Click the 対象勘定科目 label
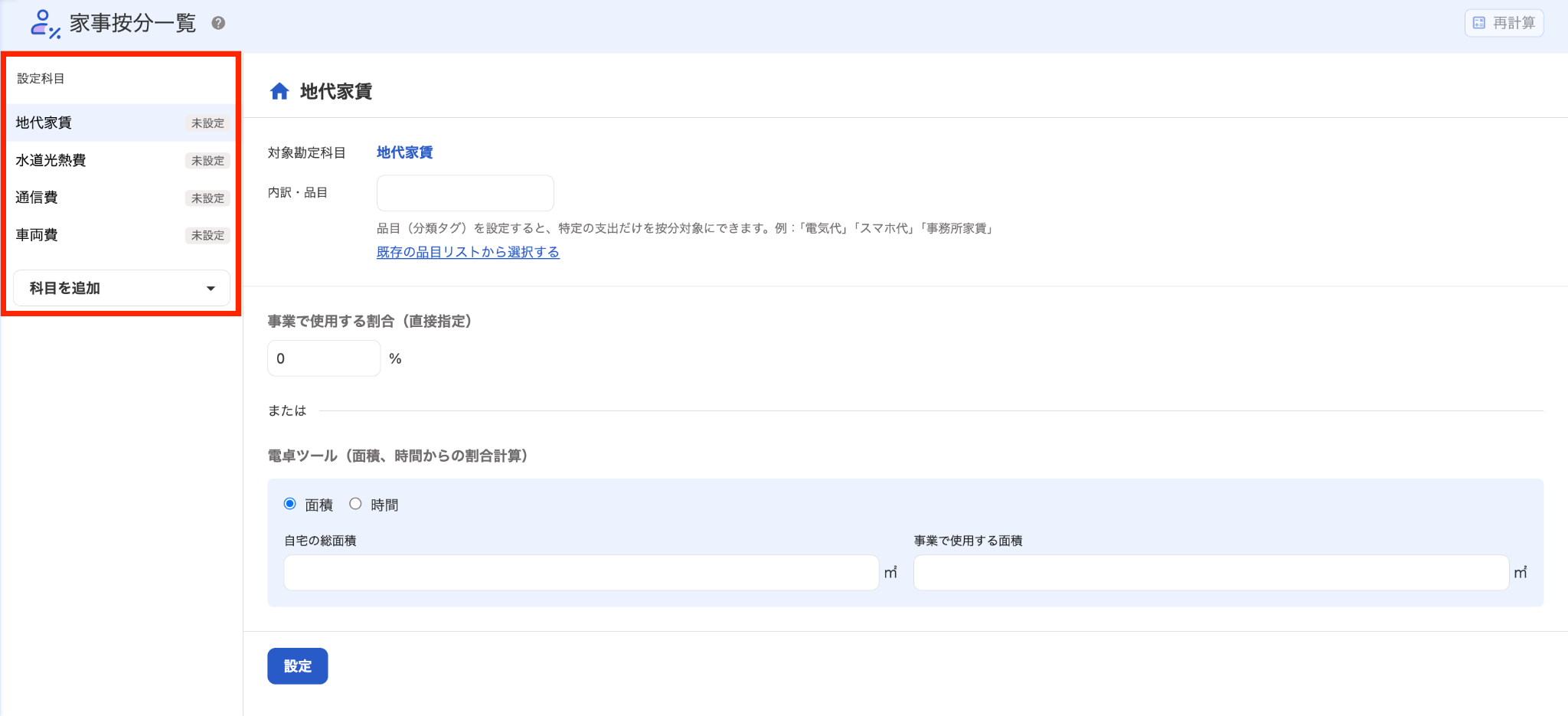 (x=306, y=153)
